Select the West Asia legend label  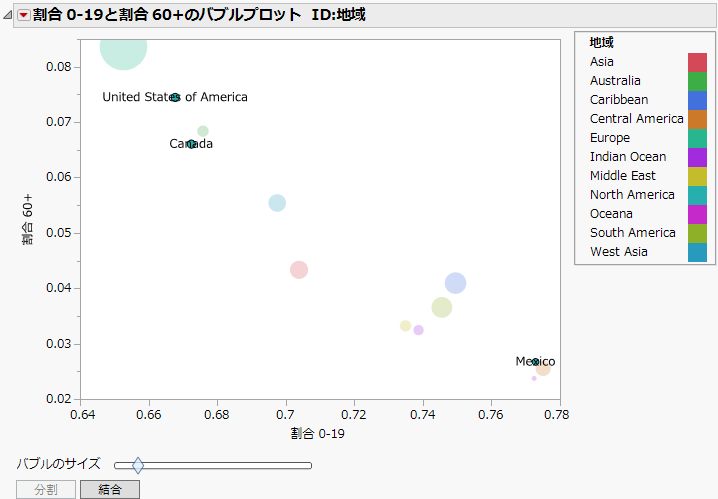pos(619,252)
